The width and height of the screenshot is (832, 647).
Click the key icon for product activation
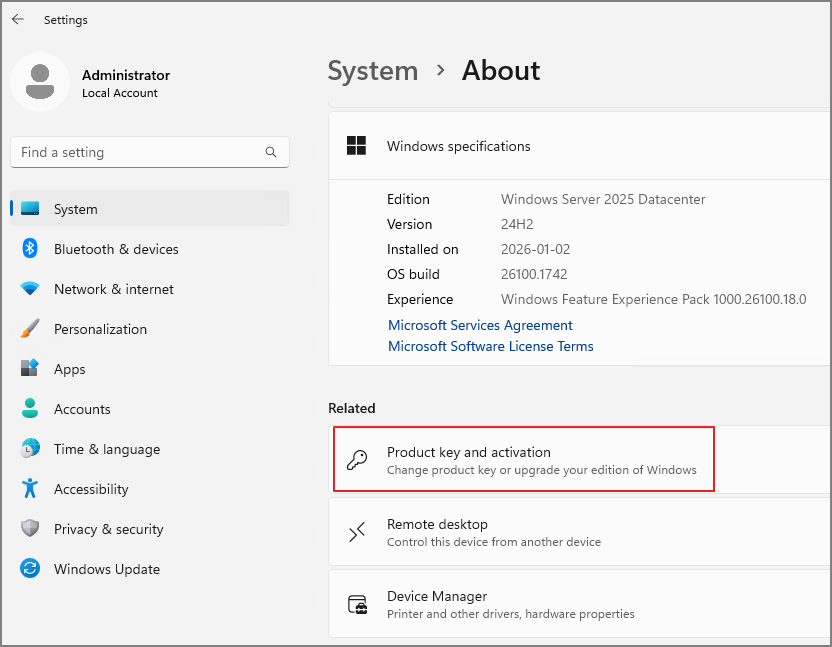coord(357,460)
